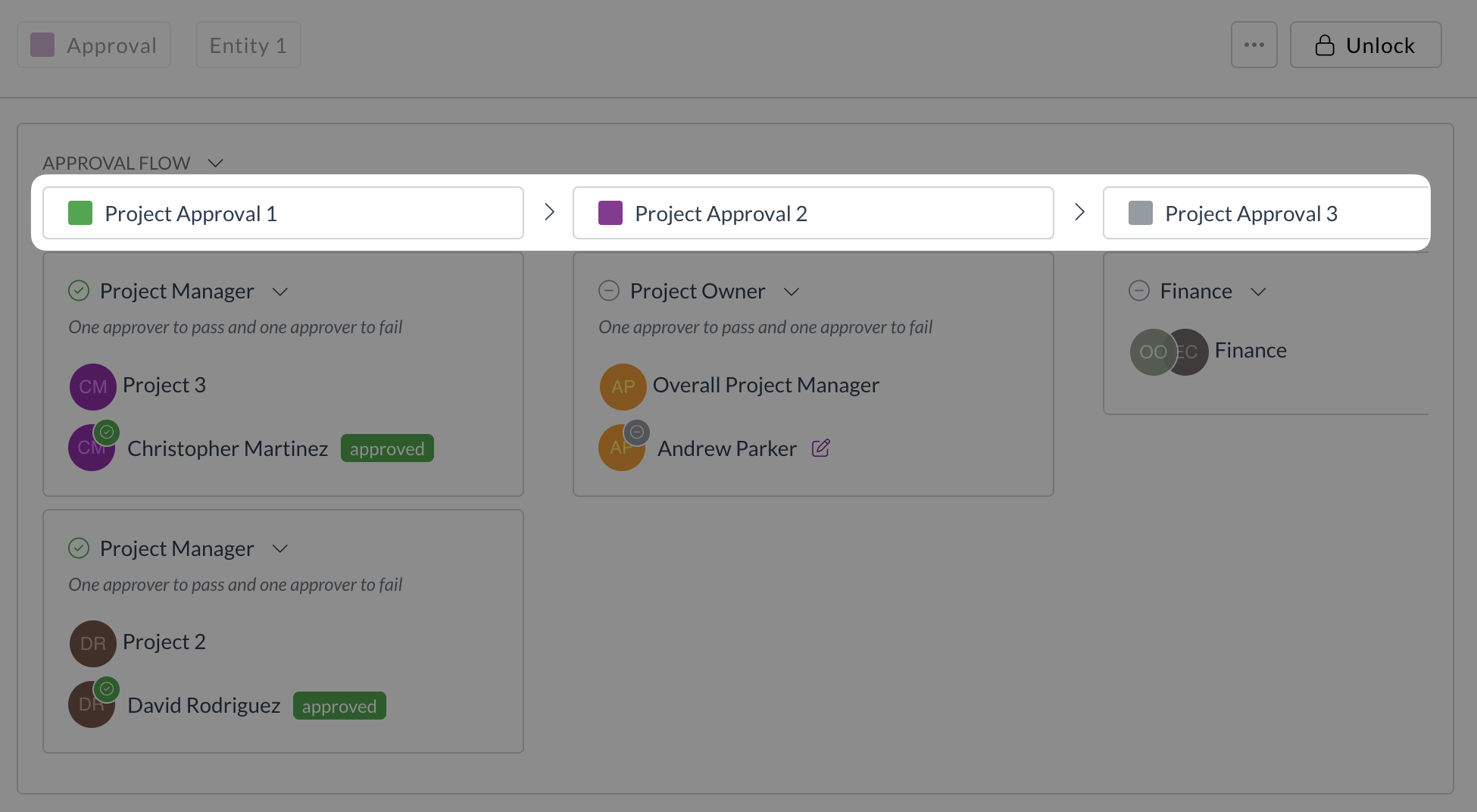Click the DR avatar beside Project 2
The image size is (1477, 812).
pyautogui.click(x=93, y=644)
